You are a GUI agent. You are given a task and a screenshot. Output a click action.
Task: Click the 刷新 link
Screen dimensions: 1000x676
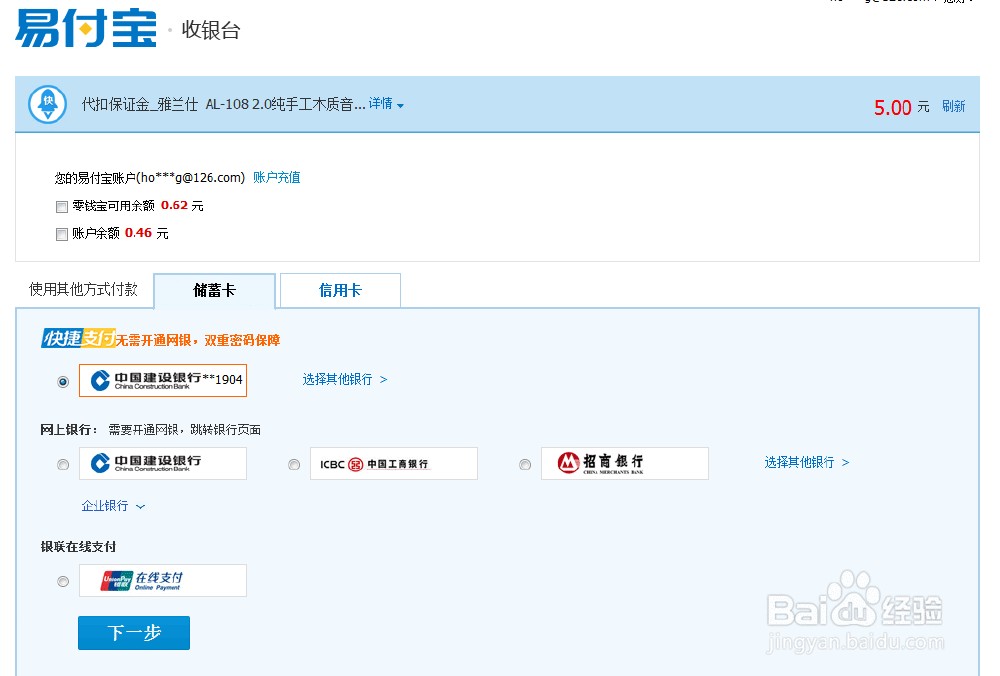point(953,107)
